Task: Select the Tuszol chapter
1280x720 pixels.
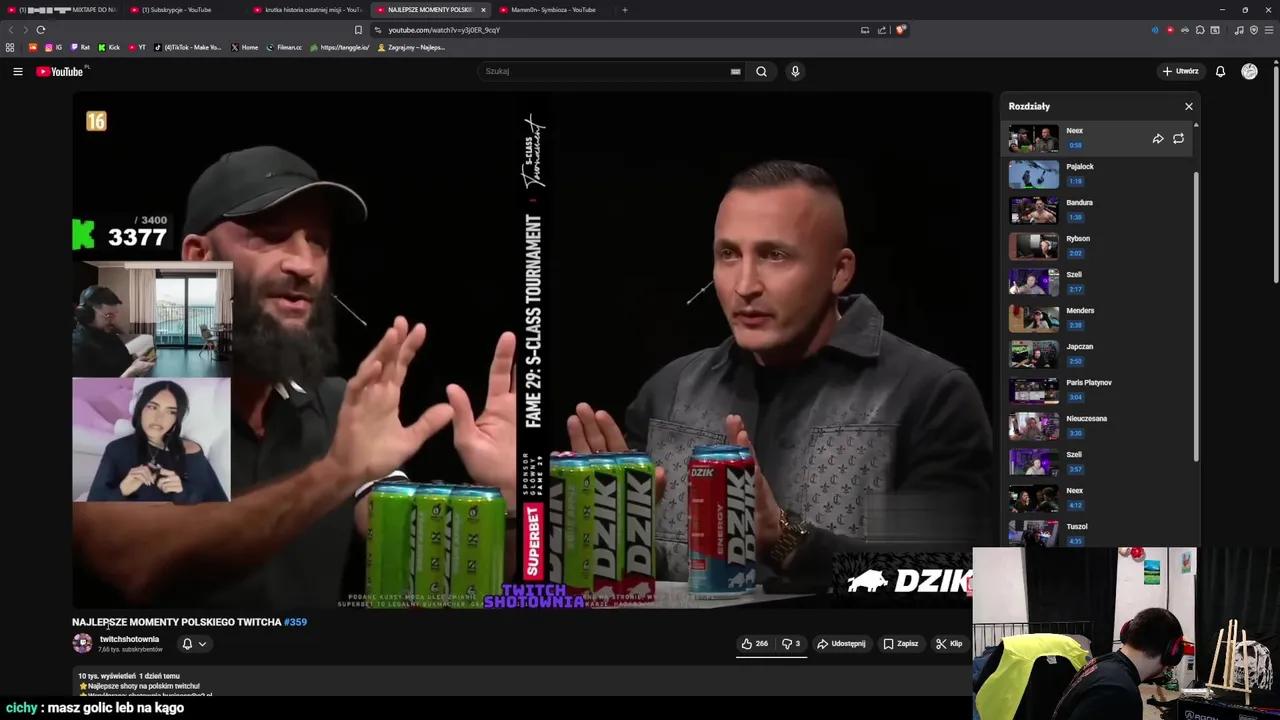Action: click(x=1098, y=532)
